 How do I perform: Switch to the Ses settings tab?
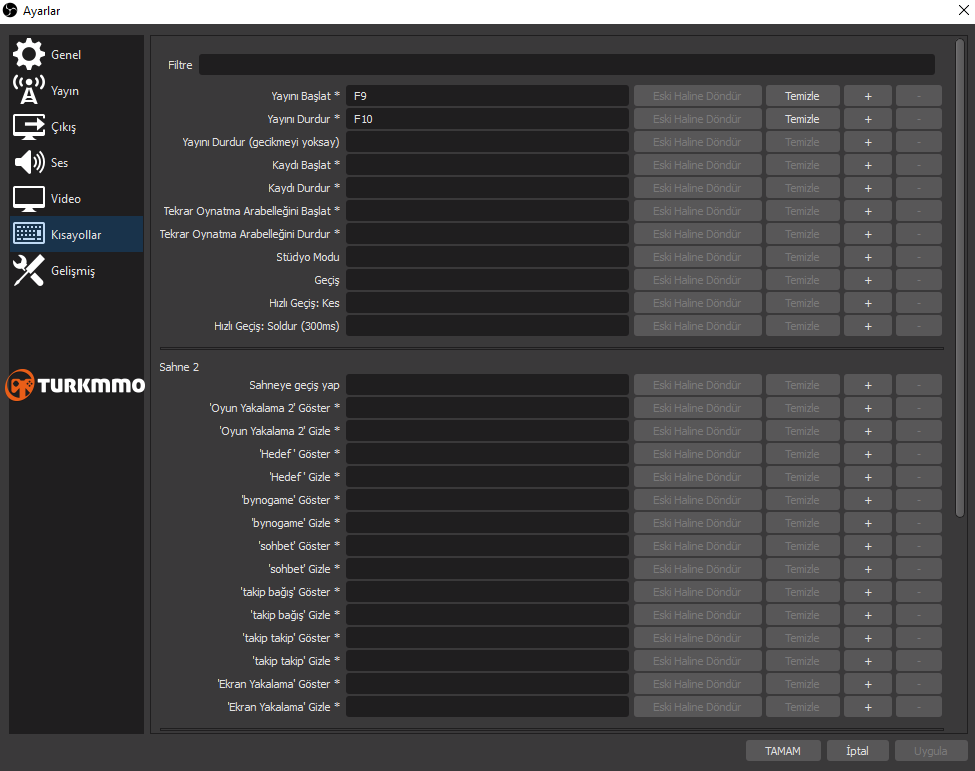coord(76,162)
